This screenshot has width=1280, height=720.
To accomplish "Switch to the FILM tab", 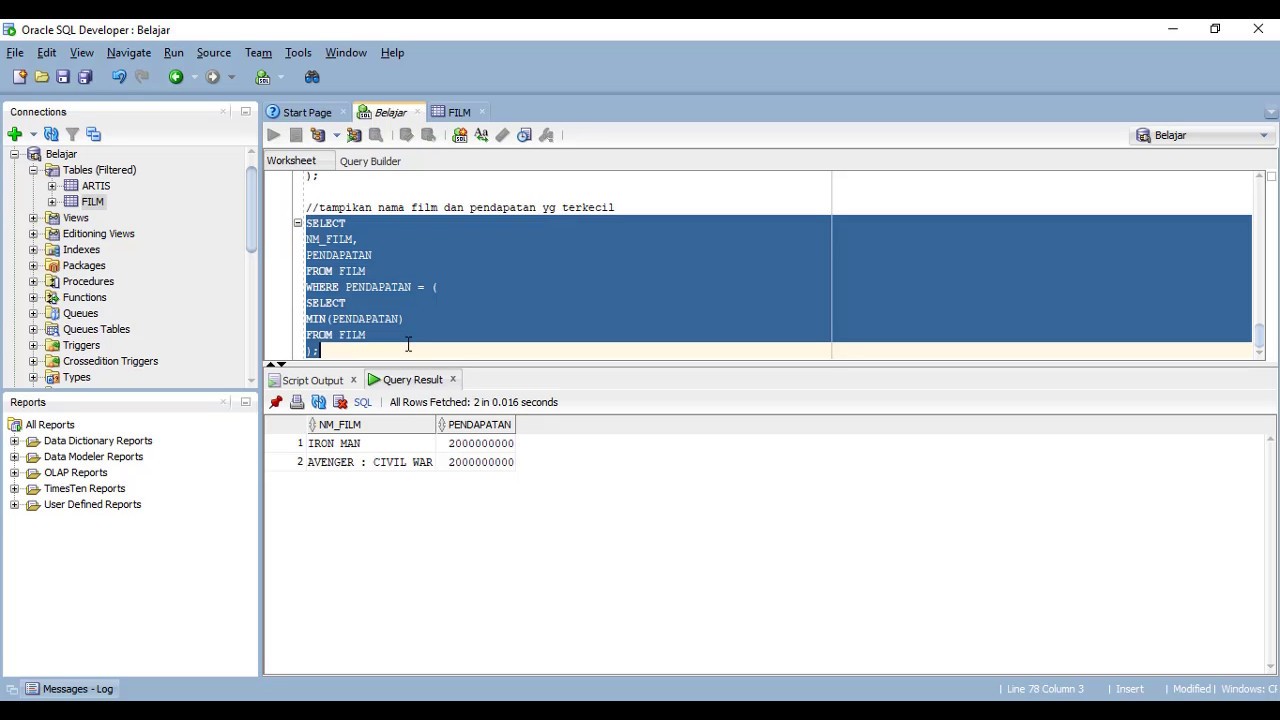I will click(x=459, y=112).
